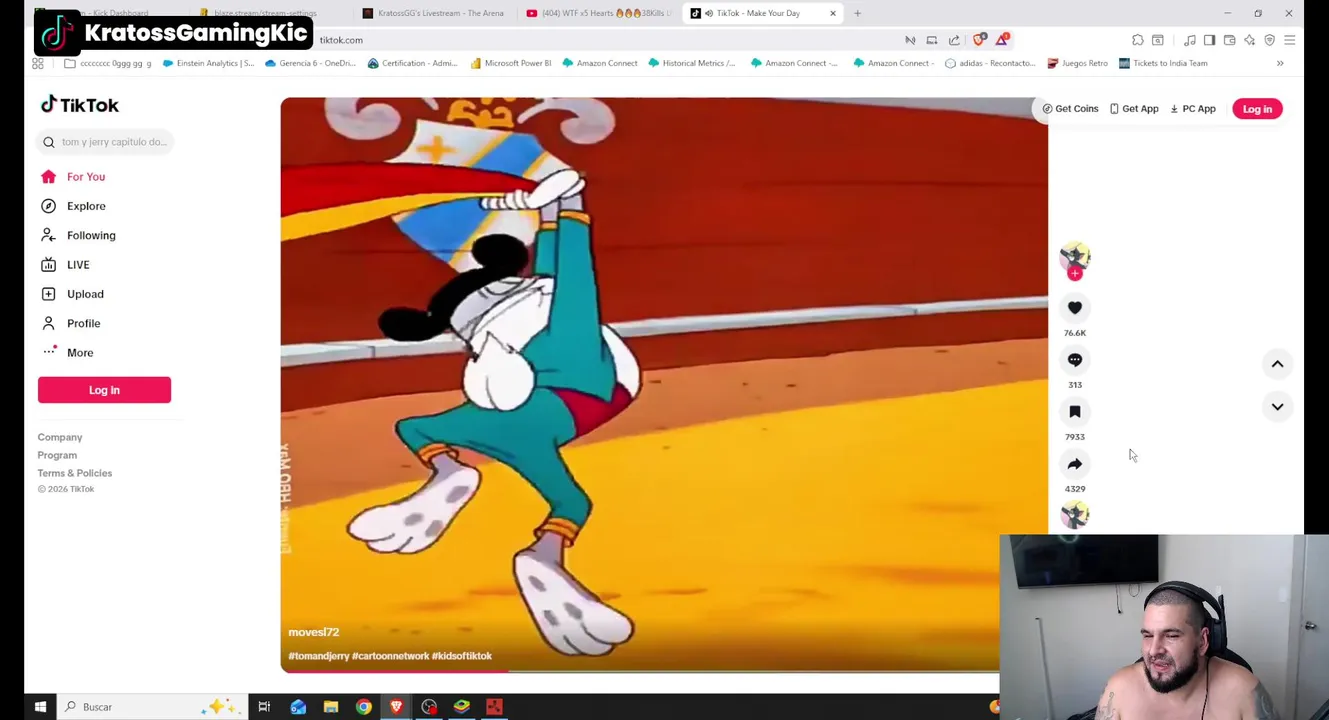
Task: Open File Explorer from taskbar
Action: click(x=331, y=707)
